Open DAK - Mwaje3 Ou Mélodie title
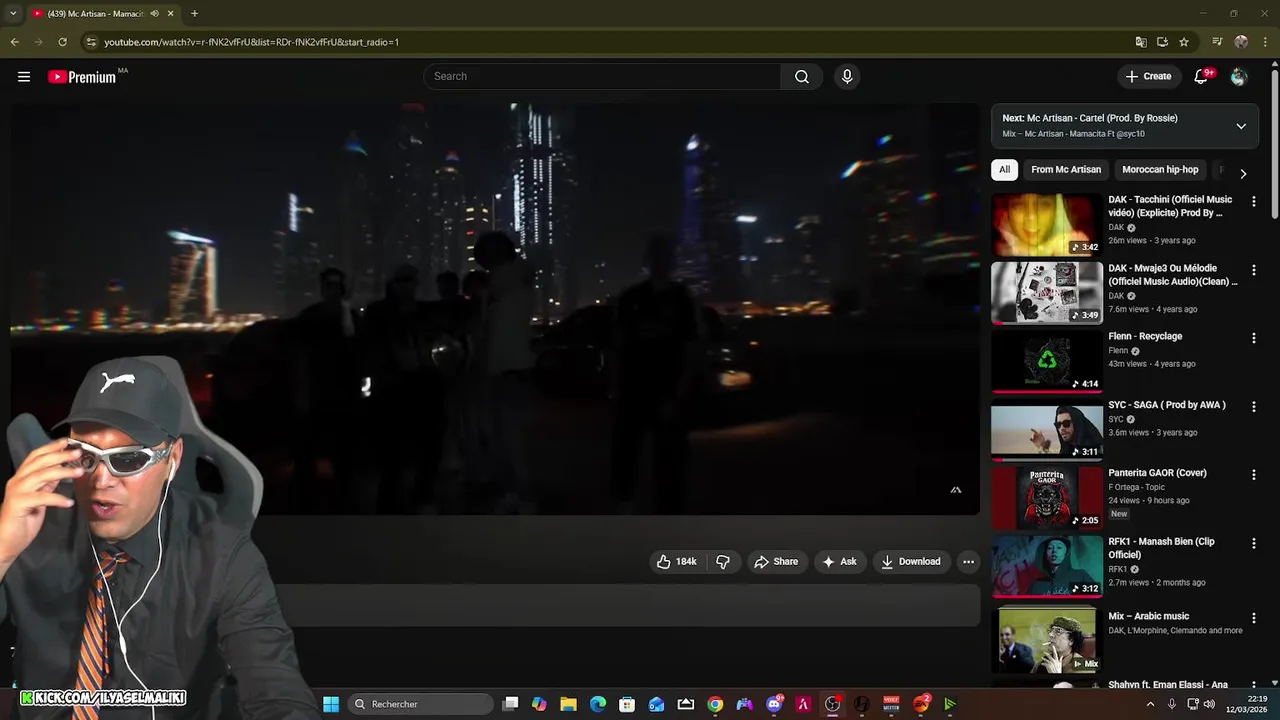The height and width of the screenshot is (720, 1280). coord(1172,275)
